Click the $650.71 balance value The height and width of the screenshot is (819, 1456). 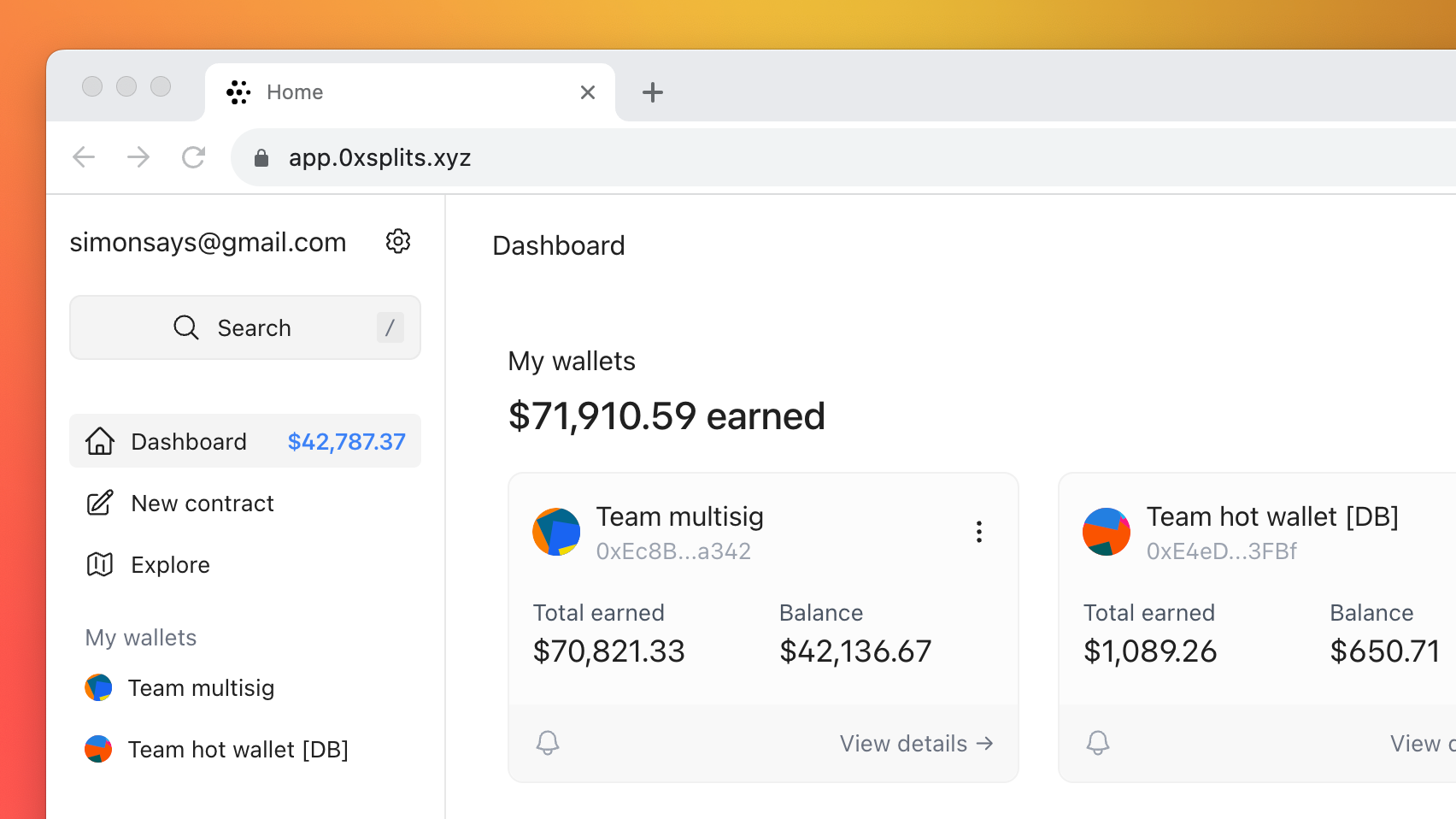coord(1384,651)
